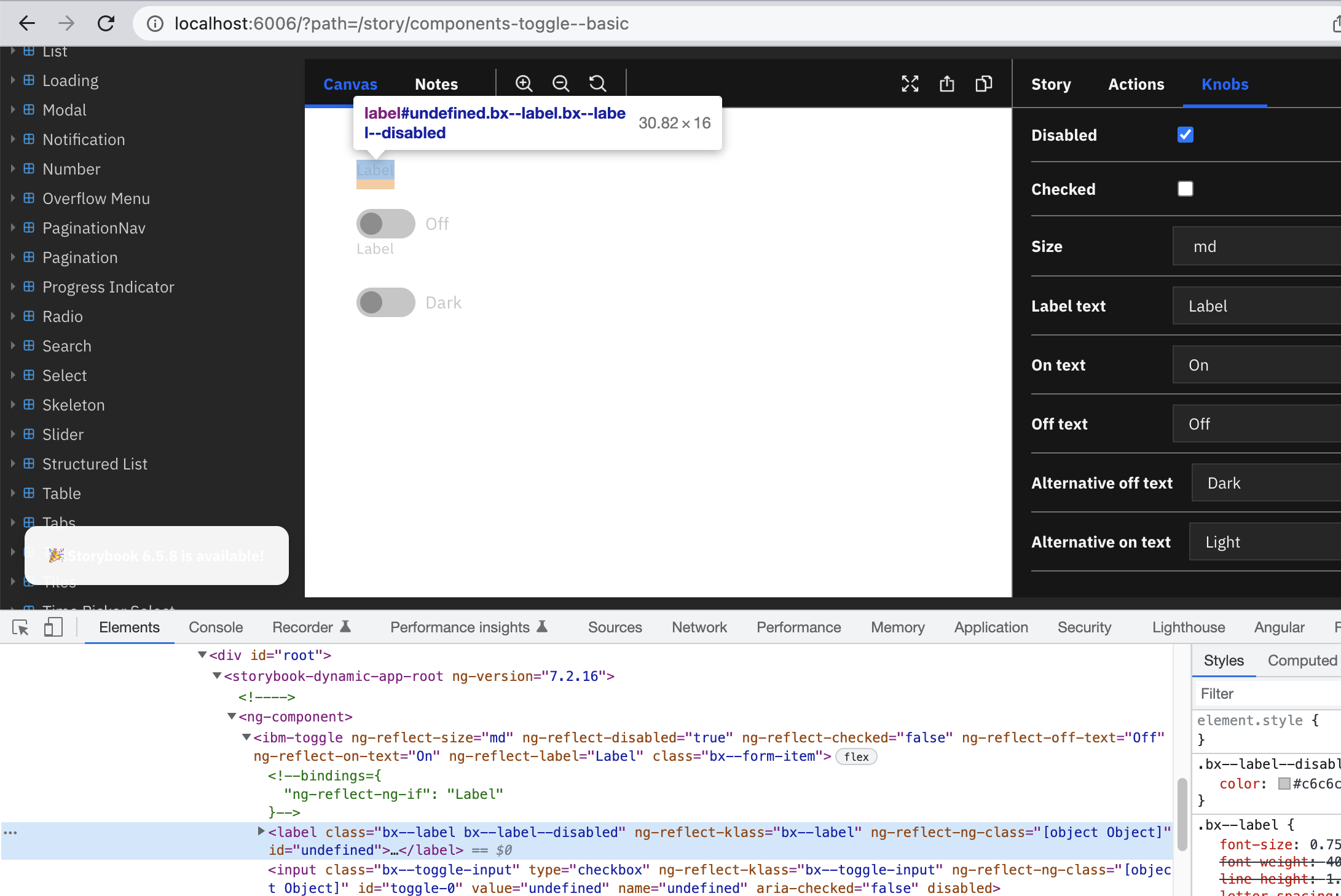This screenshot has width=1341, height=896.
Task: Select the zoom out icon above the canvas
Action: click(x=560, y=83)
